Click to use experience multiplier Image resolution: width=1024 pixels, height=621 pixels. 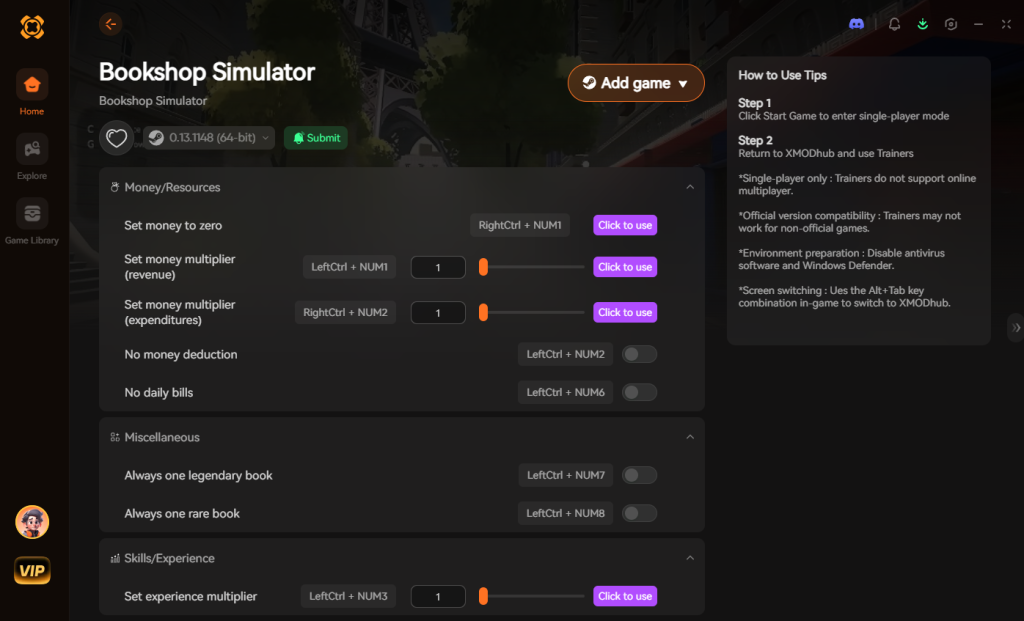coord(625,596)
